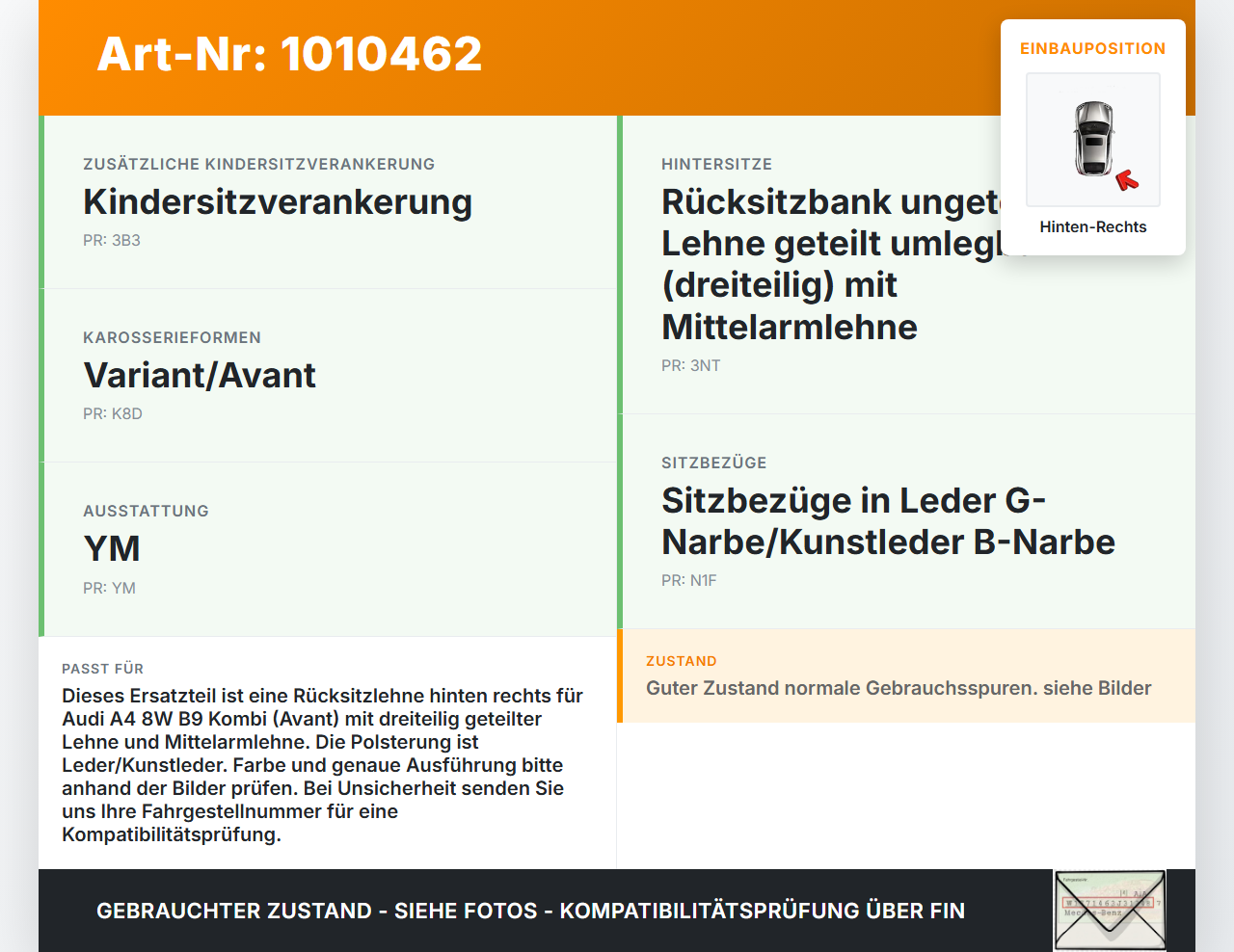1234x952 pixels.
Task: Click the EINBAUPOSITION label
Action: pyautogui.click(x=1093, y=48)
